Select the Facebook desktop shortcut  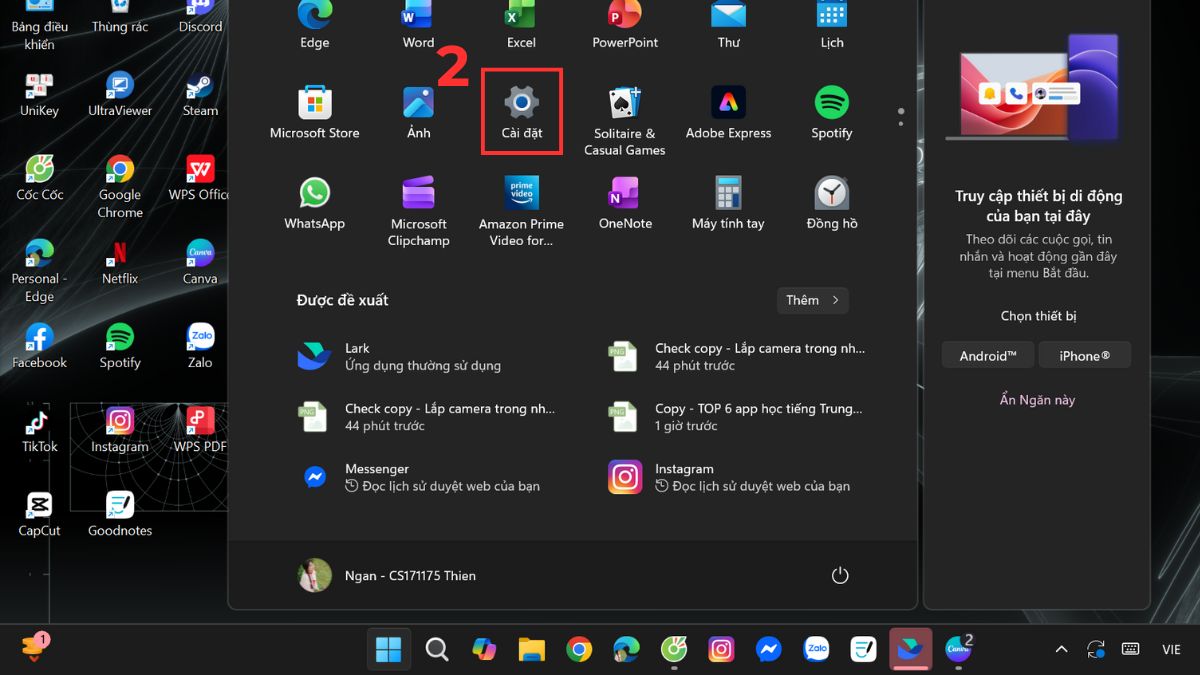pyautogui.click(x=39, y=347)
